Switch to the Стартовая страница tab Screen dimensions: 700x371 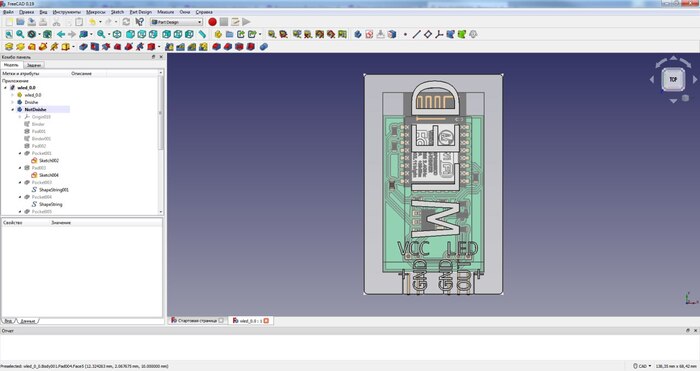tap(198, 321)
